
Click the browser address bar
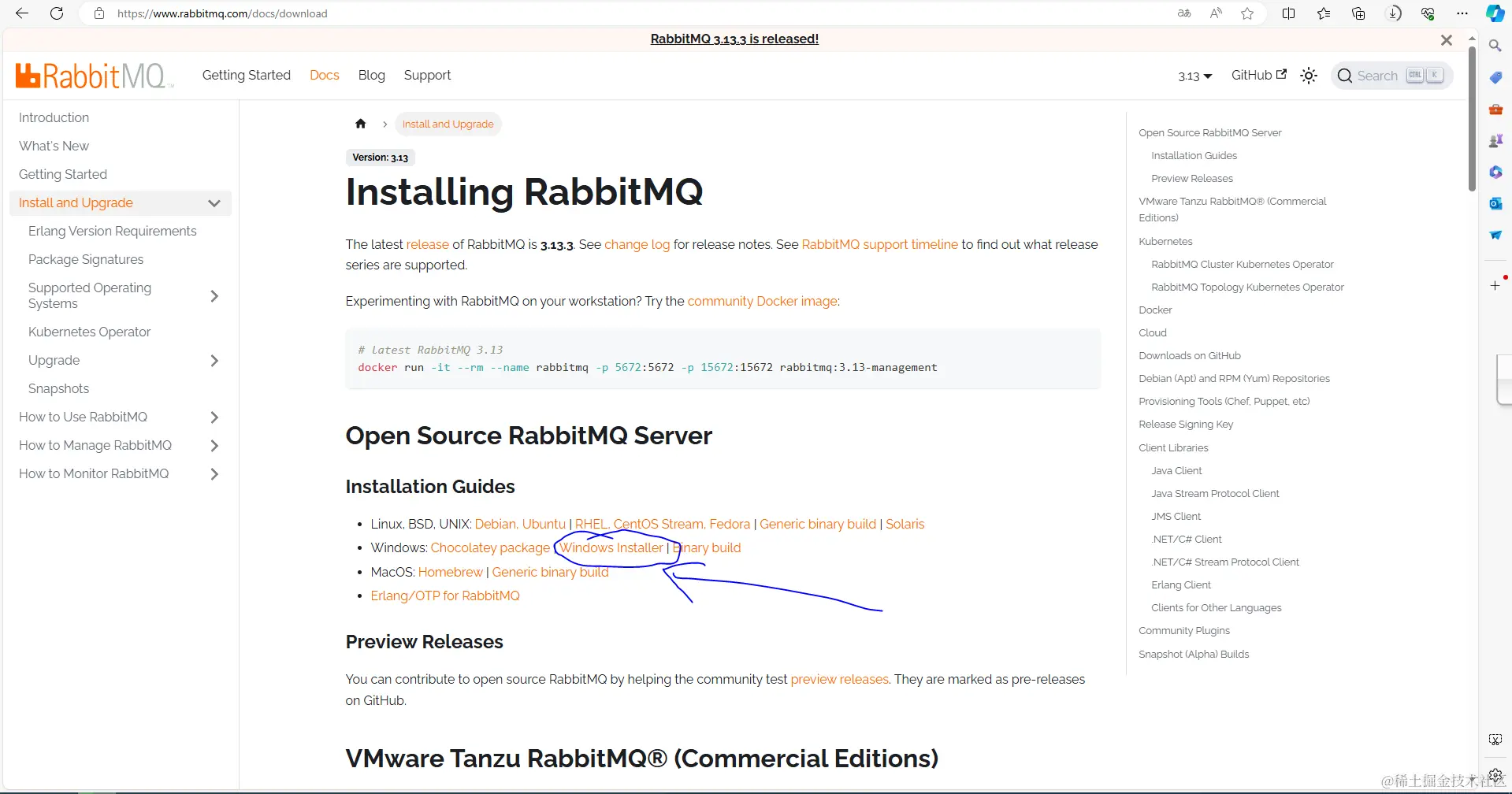630,13
